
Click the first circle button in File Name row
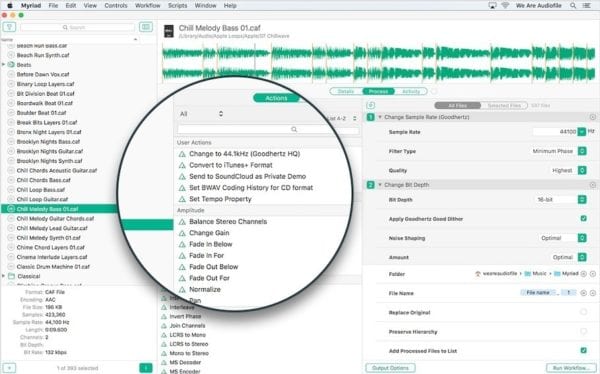pos(584,293)
